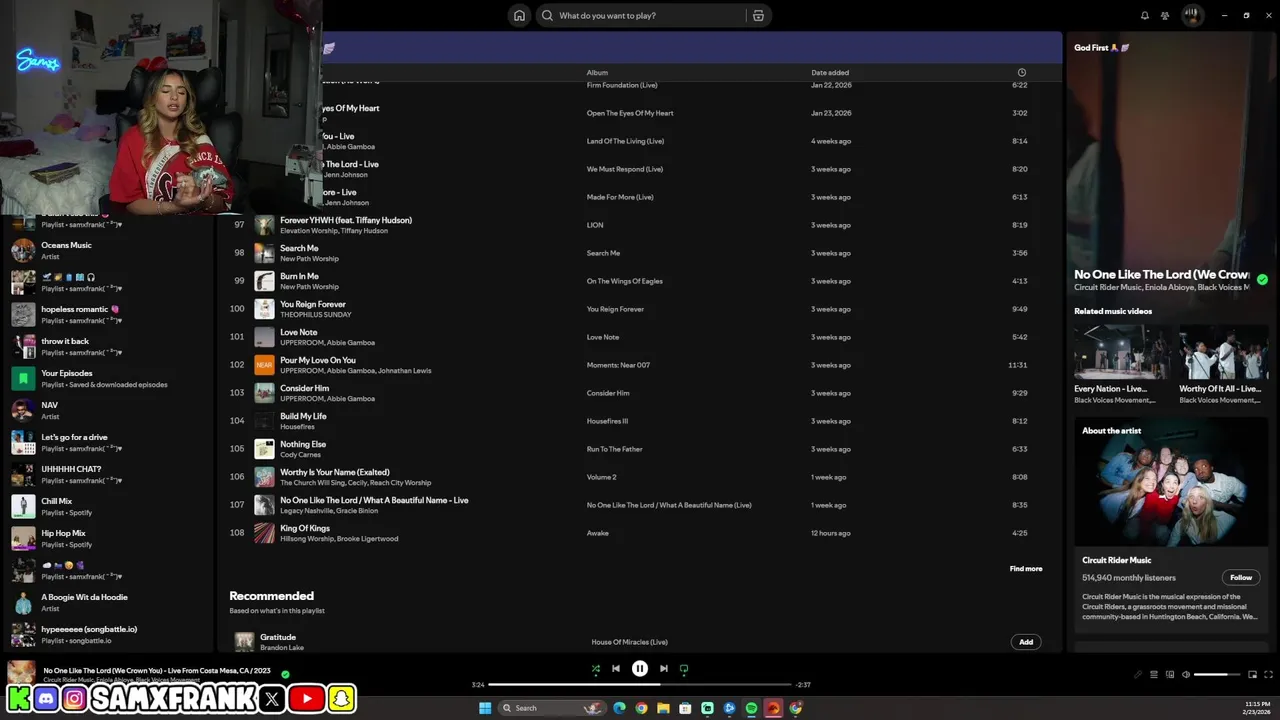Skip to next track
The height and width of the screenshot is (720, 1280).
(x=664, y=669)
